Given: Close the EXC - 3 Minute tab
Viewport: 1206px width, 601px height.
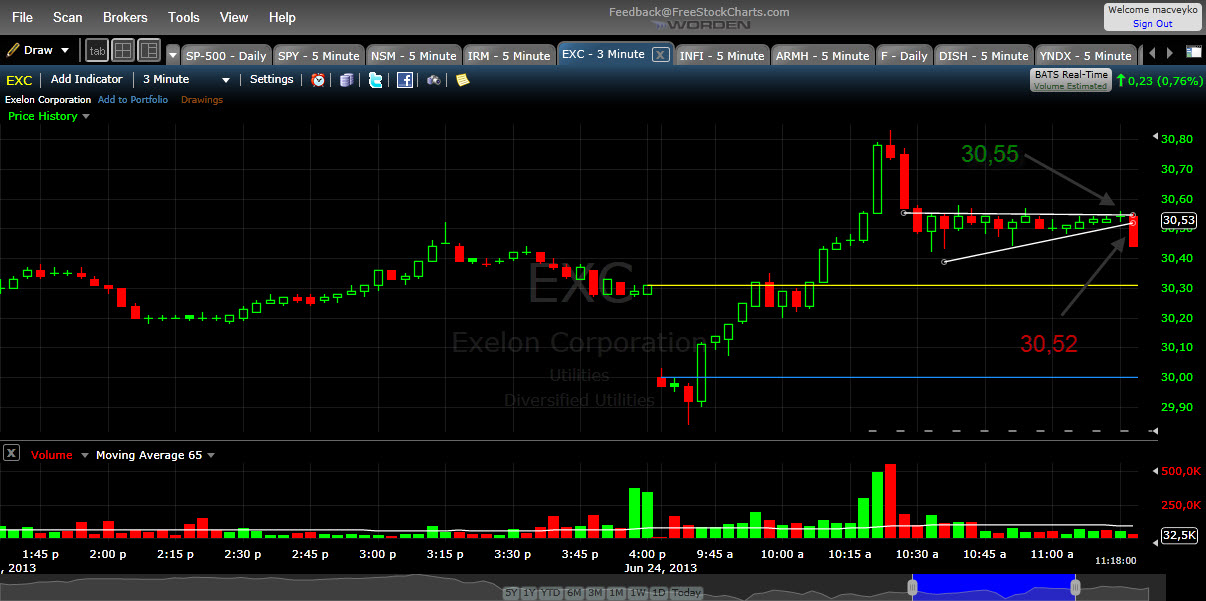Looking at the screenshot, I should (661, 55).
